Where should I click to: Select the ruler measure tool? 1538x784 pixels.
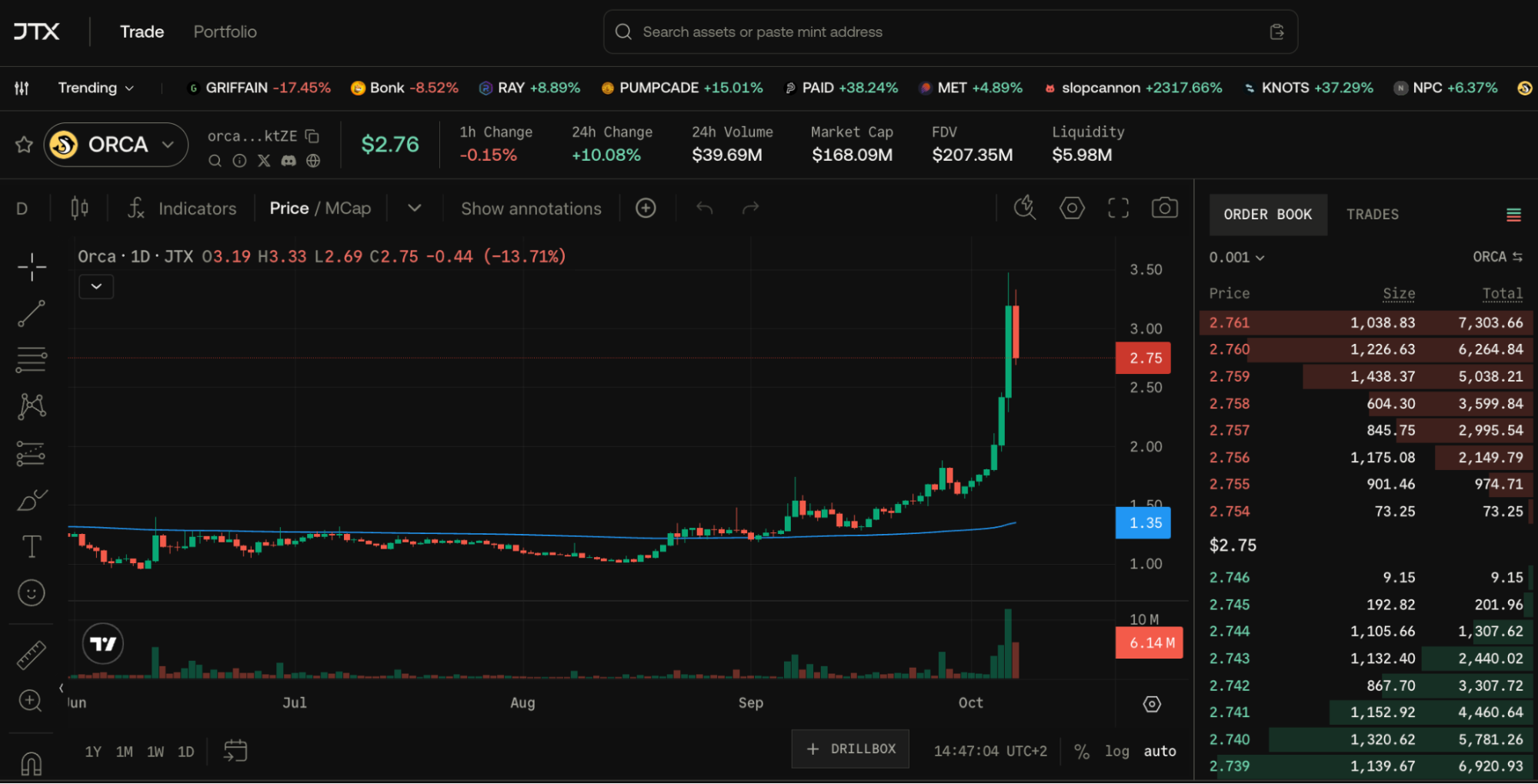tap(32, 655)
